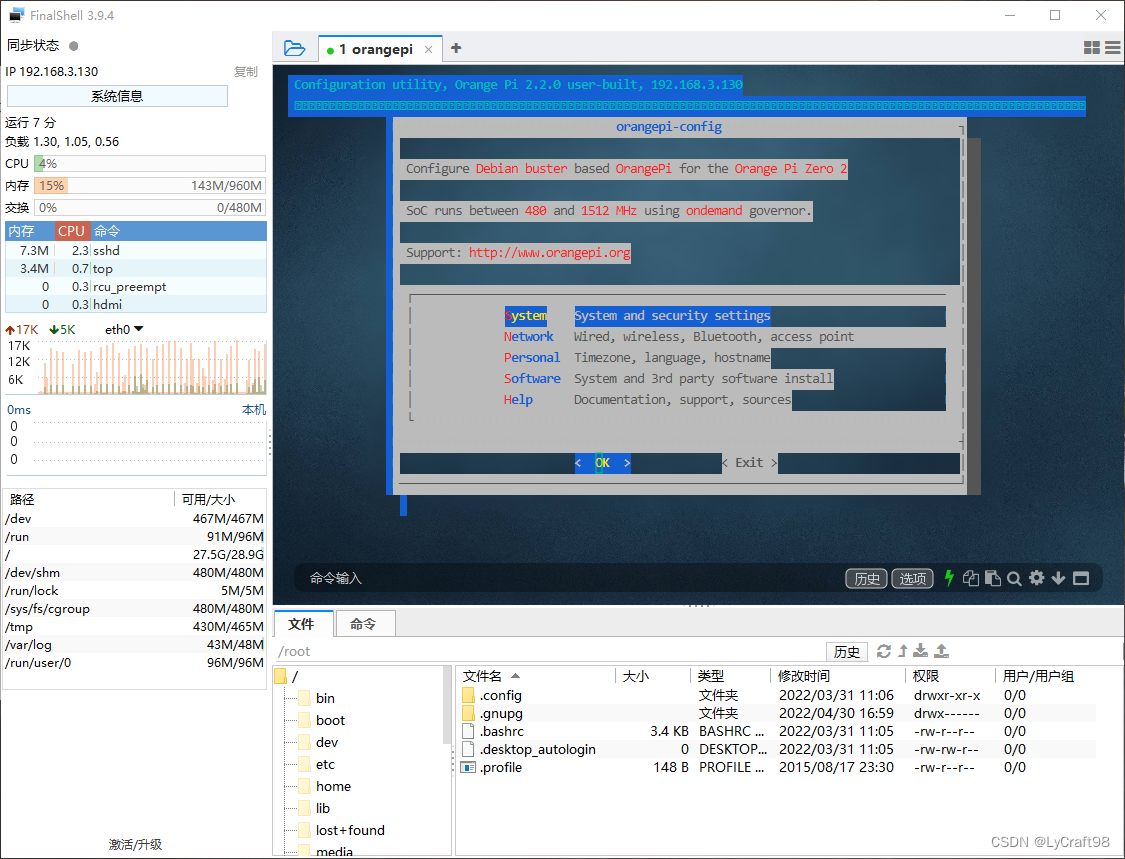Click the .config folder icon
Image resolution: width=1125 pixels, height=859 pixels.
pos(469,695)
